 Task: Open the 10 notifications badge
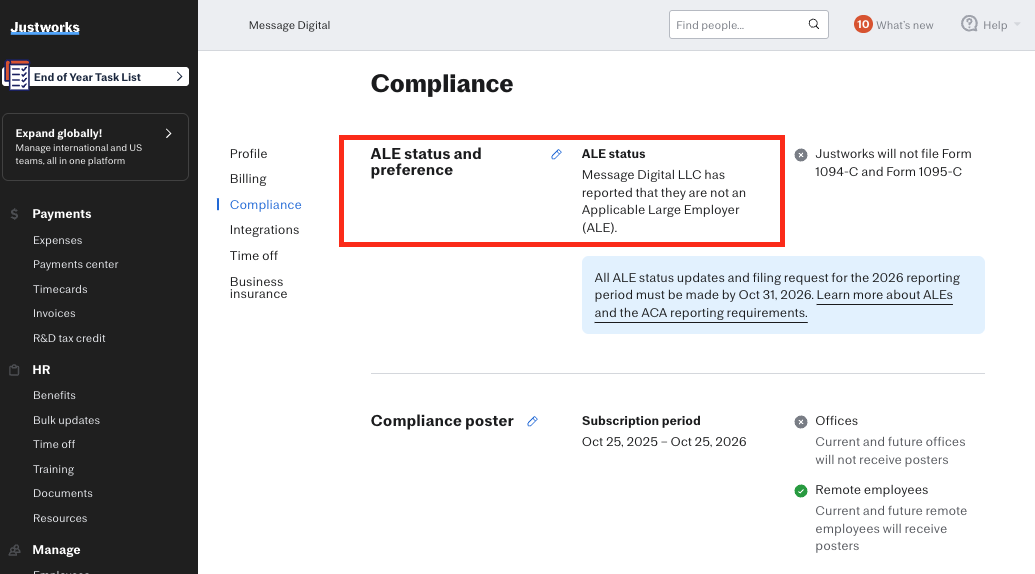click(863, 25)
